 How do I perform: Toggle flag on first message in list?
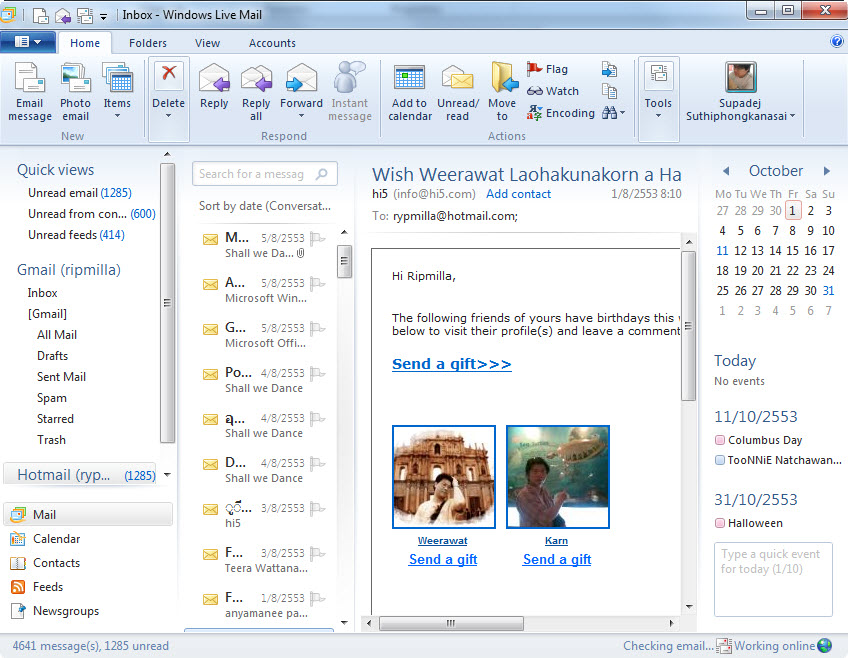tap(317, 238)
